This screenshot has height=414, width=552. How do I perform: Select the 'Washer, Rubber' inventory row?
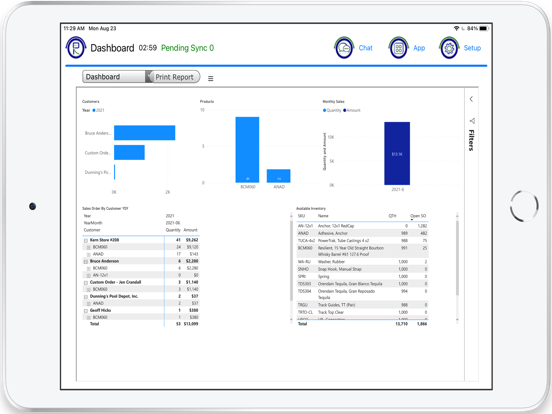click(x=362, y=262)
